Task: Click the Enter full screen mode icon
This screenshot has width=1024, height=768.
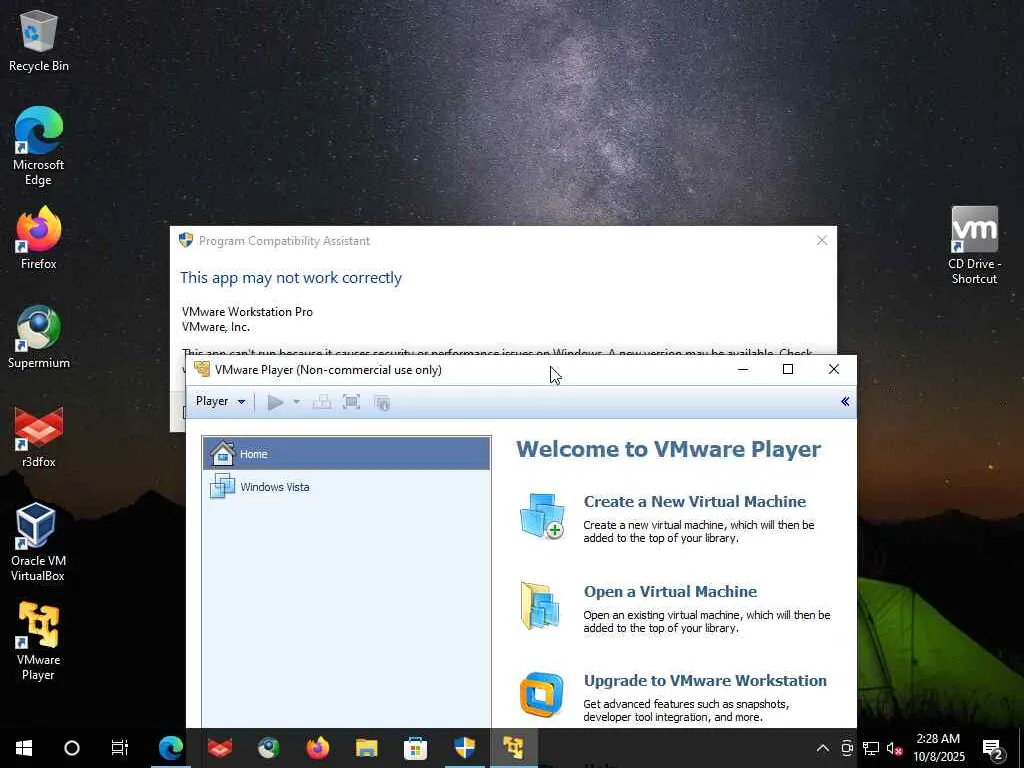Action: coord(351,402)
